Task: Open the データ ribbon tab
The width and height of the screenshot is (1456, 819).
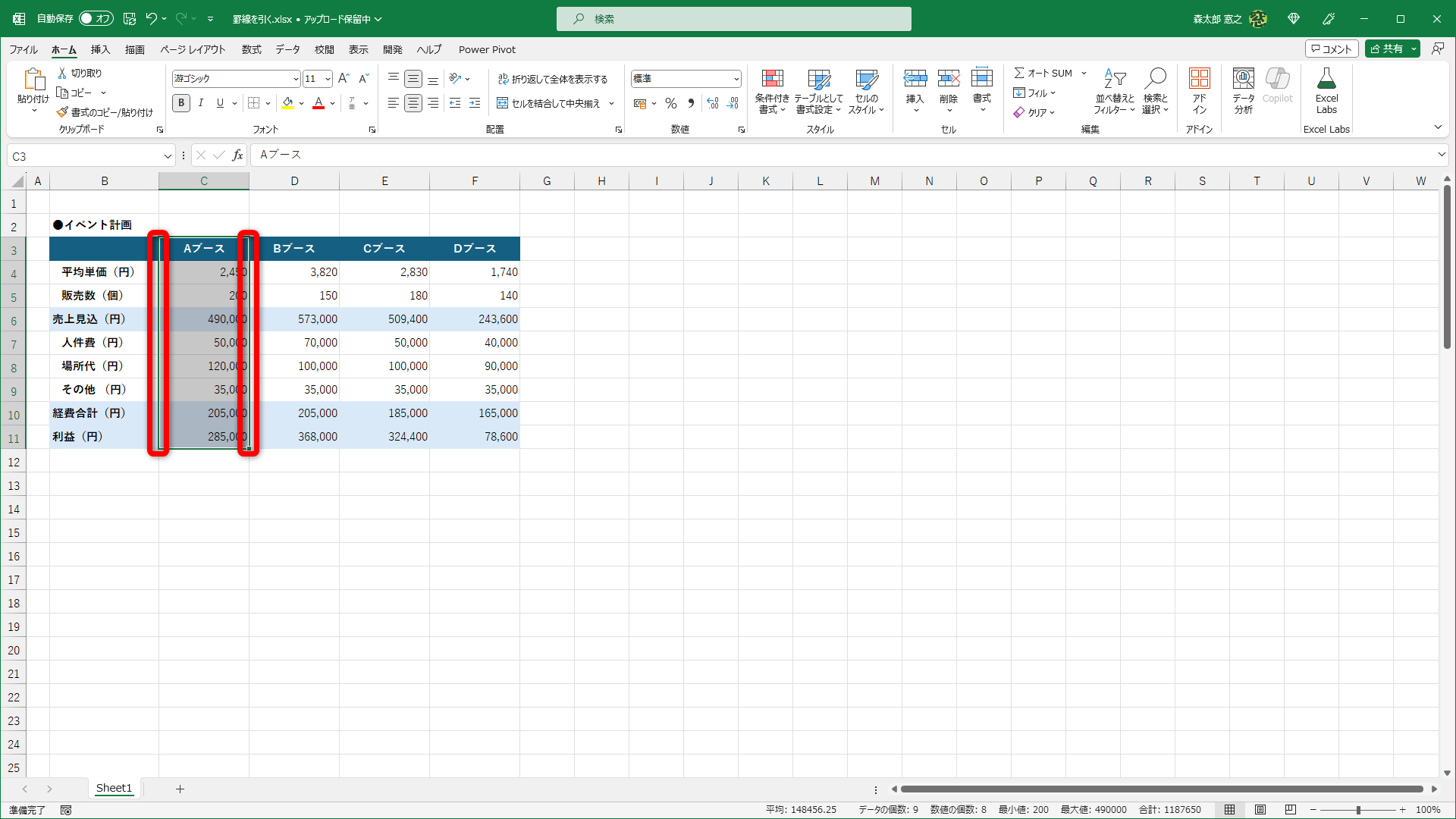Action: click(x=287, y=49)
